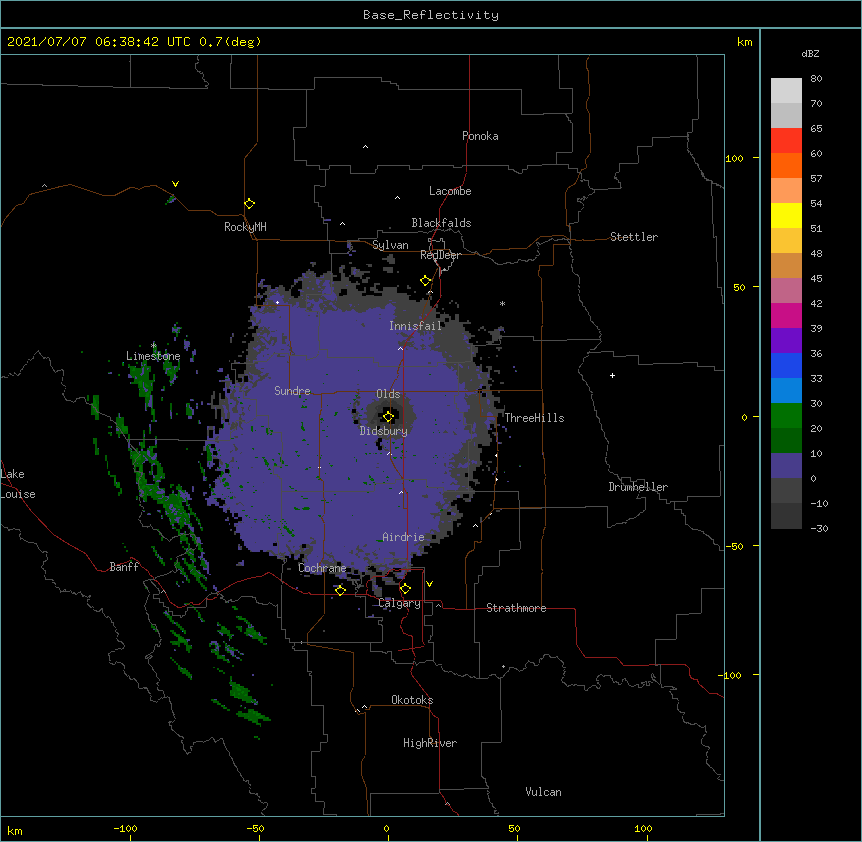Click the RockyMH label
This screenshot has width=862, height=842.
click(245, 227)
